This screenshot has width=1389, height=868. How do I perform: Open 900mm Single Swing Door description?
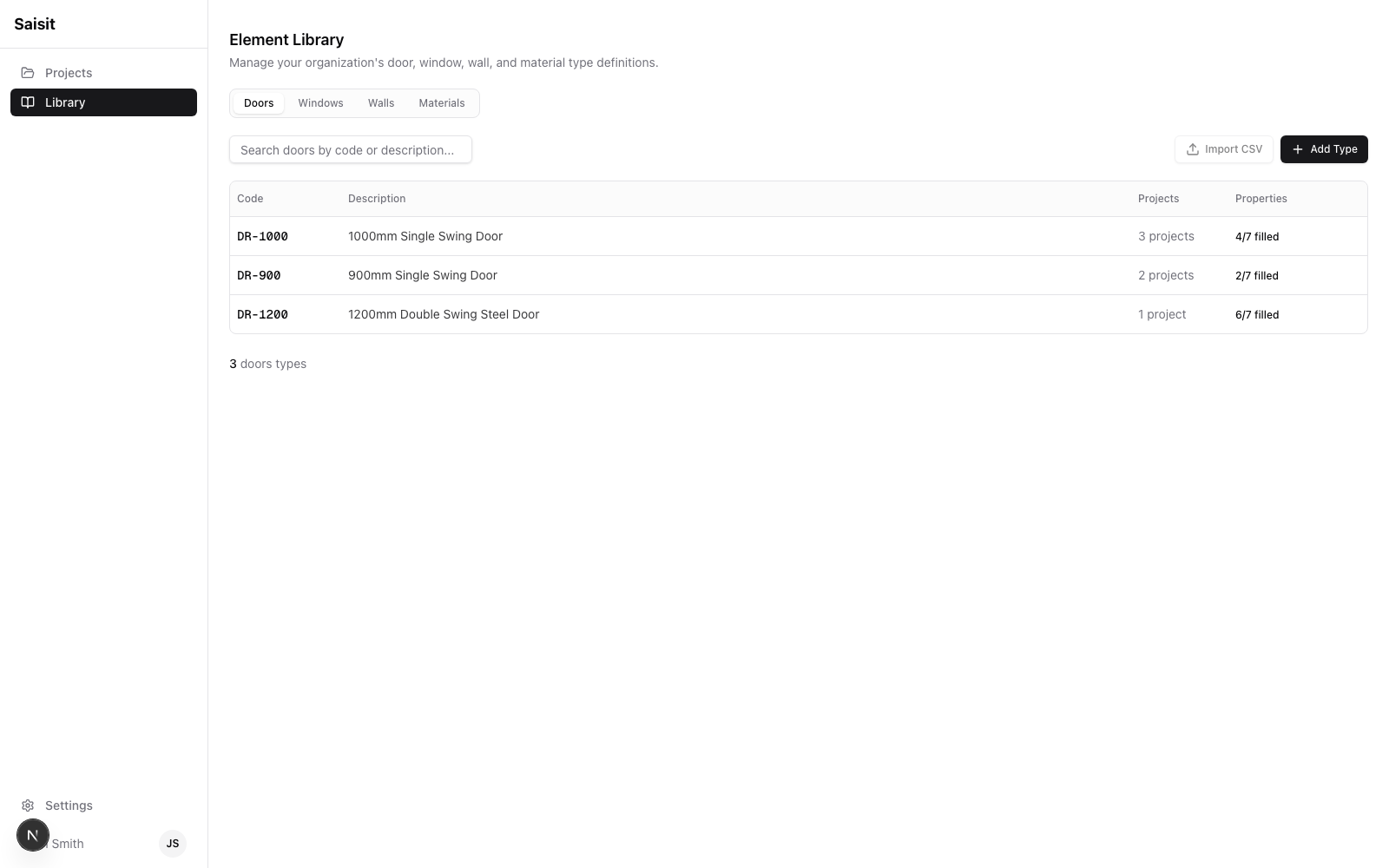(x=423, y=275)
